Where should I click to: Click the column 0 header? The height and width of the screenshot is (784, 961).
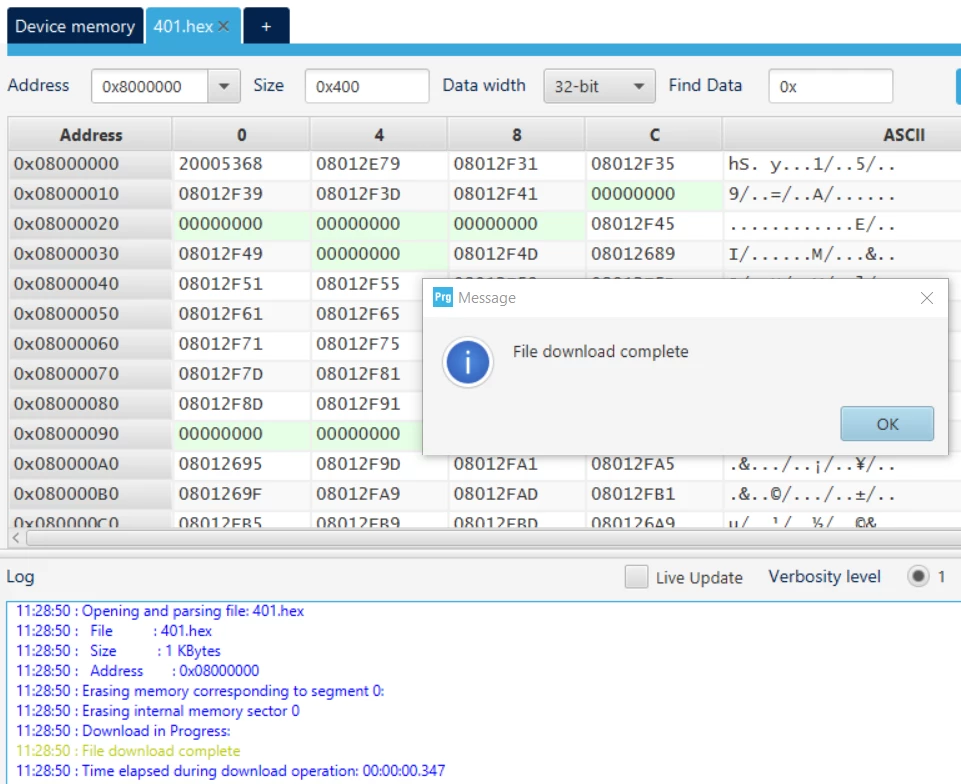(x=241, y=135)
